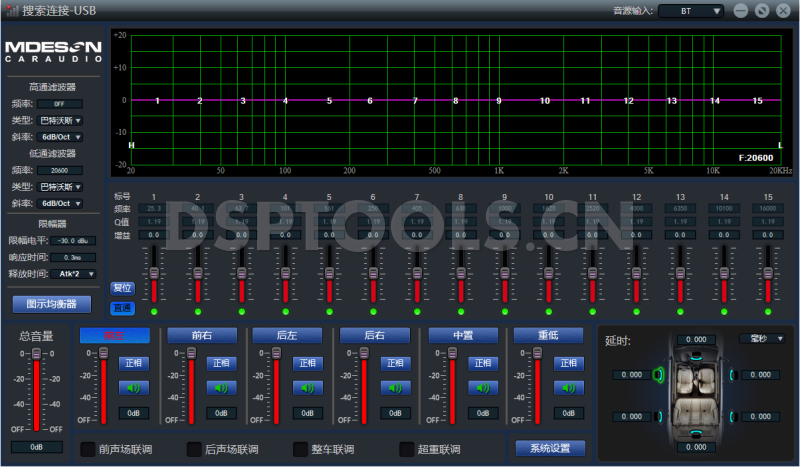Click the bottom delay 0.000 field

point(696,447)
